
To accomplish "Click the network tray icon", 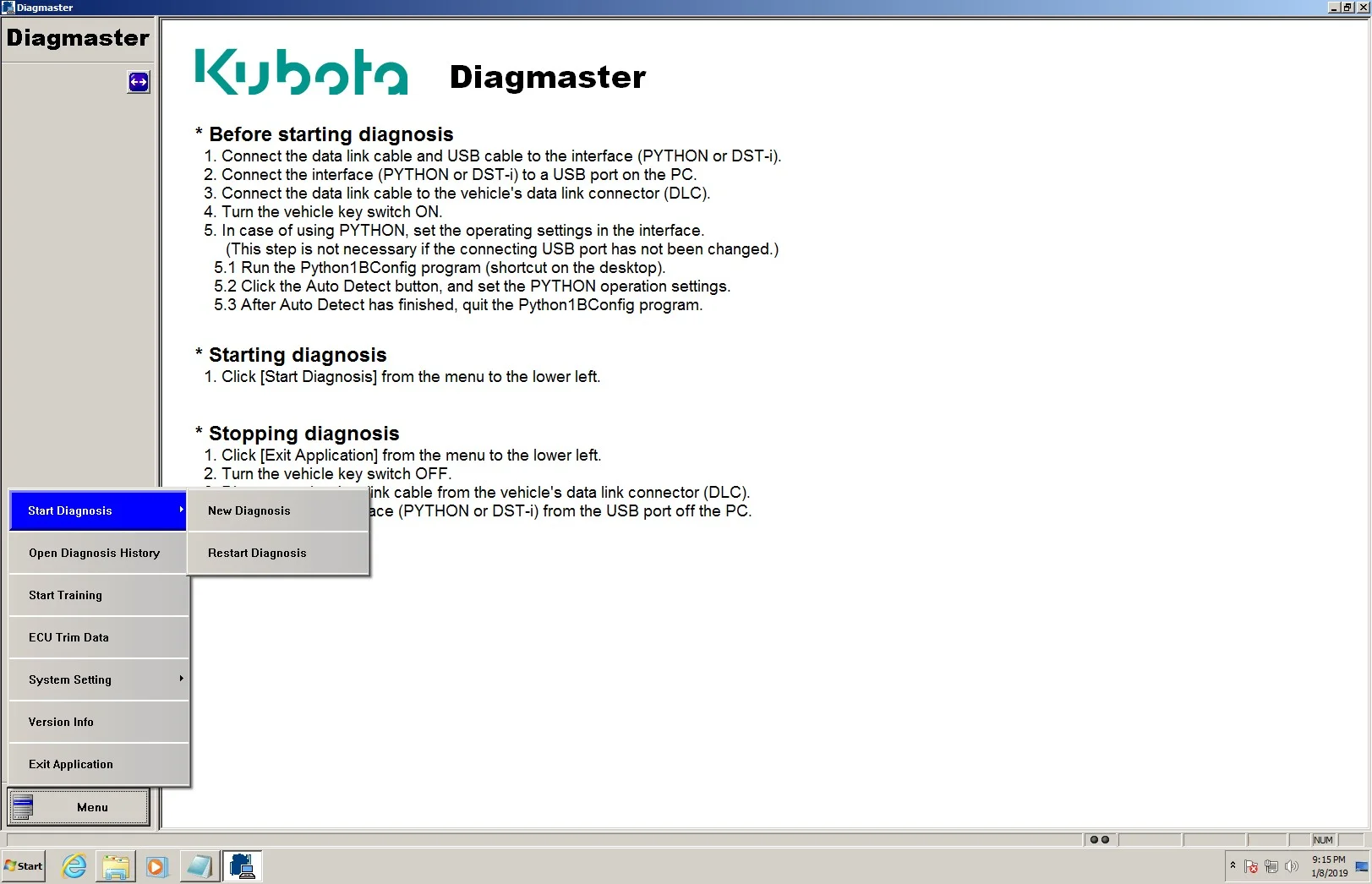I will [x=1271, y=866].
